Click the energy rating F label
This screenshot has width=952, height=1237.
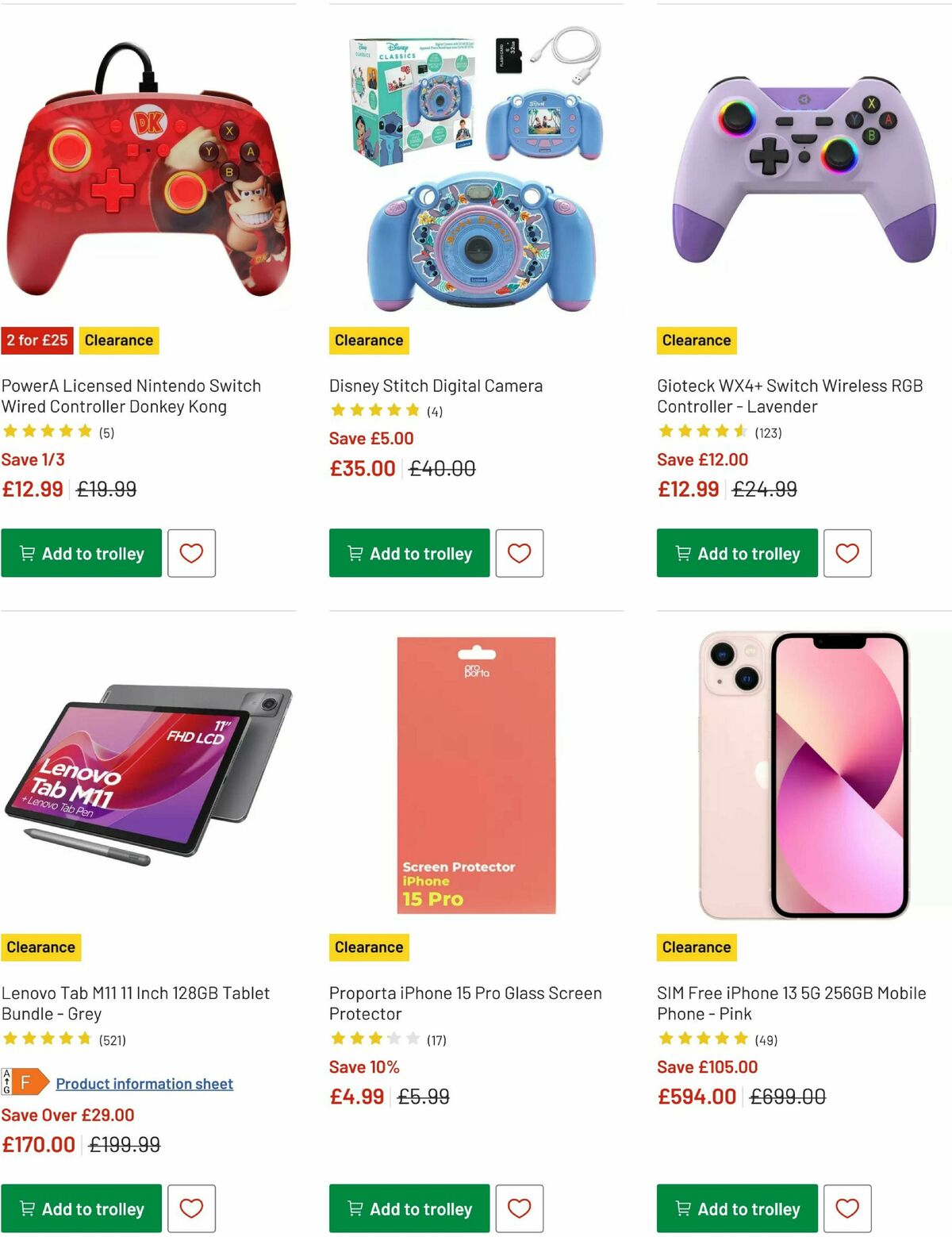pos(24,1081)
